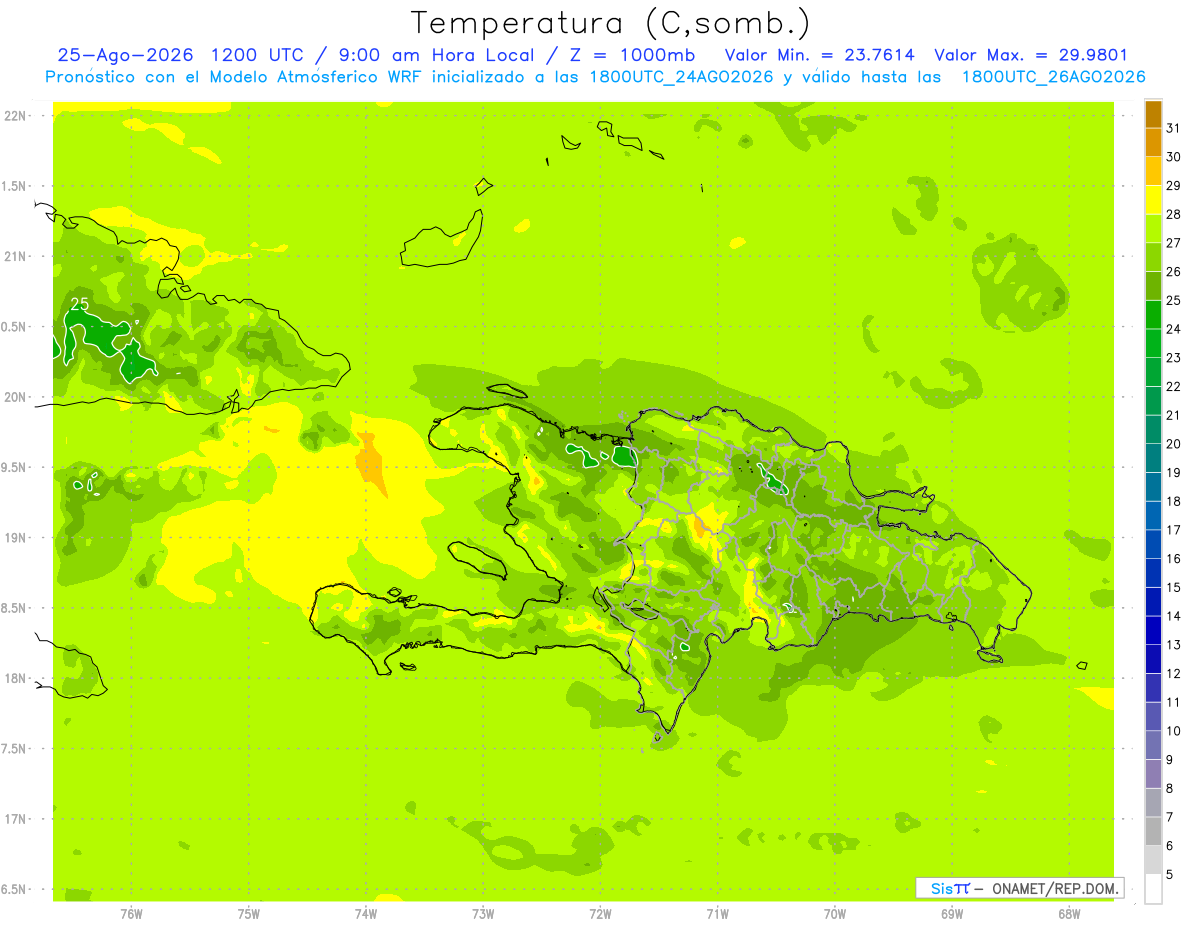Click the longitude label "75W"
The width and height of the screenshot is (1200, 927).
click(249, 915)
